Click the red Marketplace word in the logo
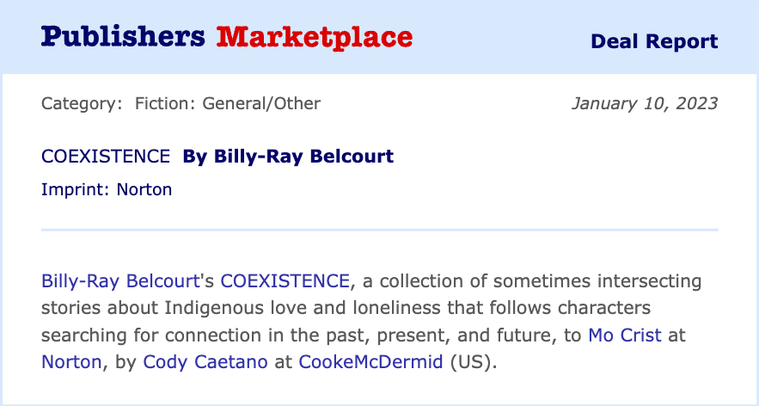Viewport: 759px width, 406px height. [314, 38]
